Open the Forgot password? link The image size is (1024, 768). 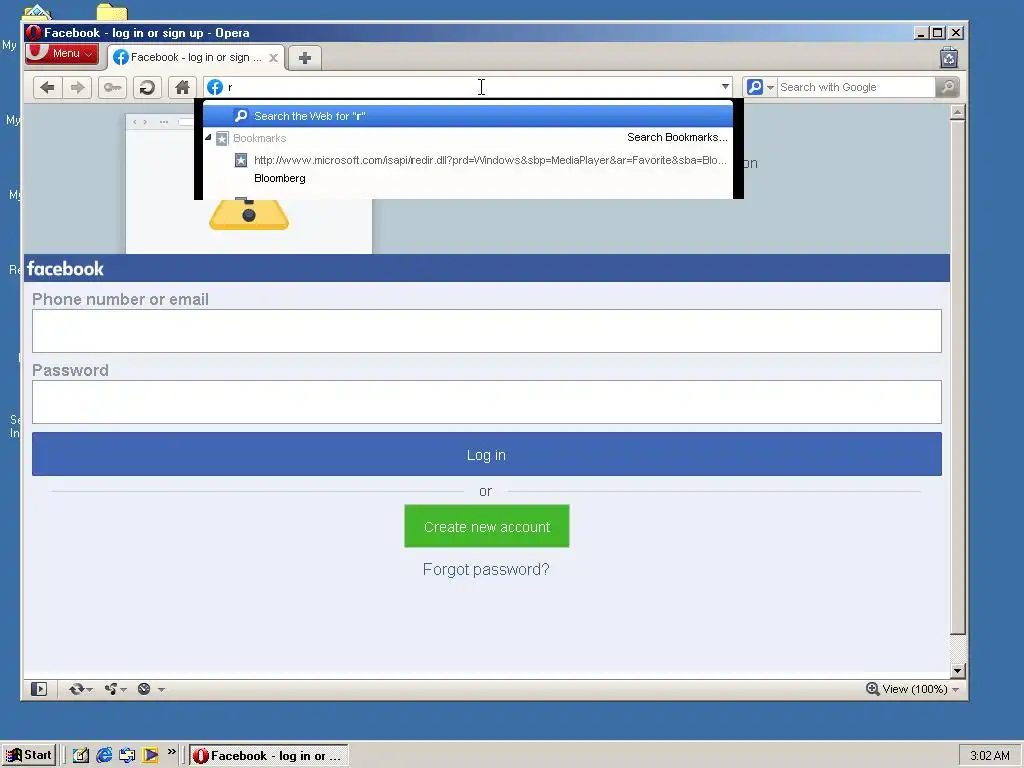click(x=486, y=569)
